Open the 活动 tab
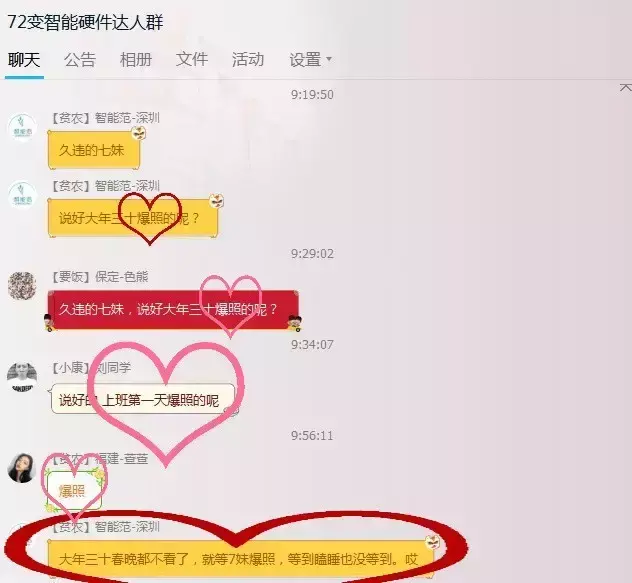 248,59
